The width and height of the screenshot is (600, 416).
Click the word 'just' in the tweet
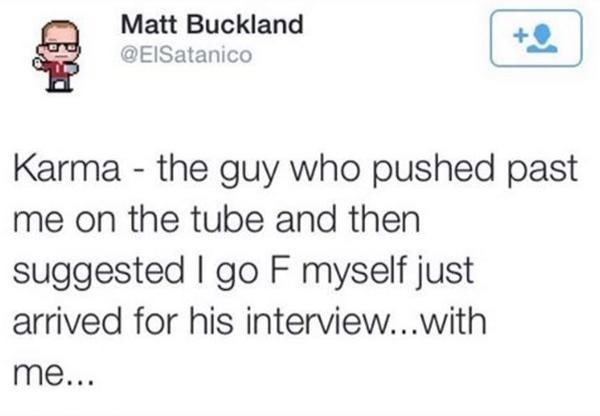click(445, 272)
